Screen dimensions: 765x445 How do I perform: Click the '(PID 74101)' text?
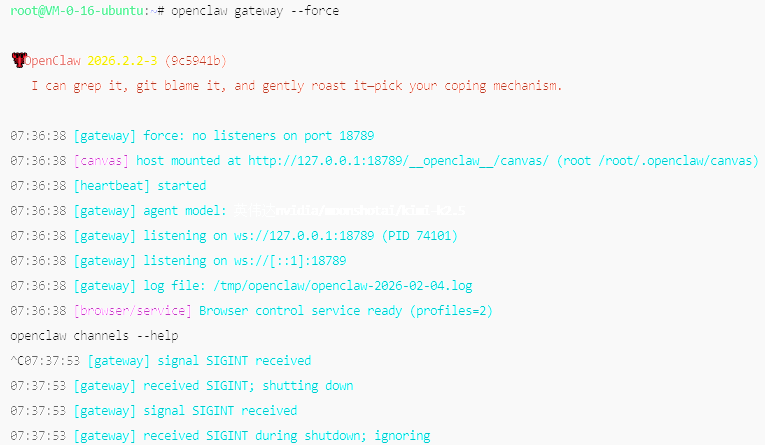pos(420,236)
